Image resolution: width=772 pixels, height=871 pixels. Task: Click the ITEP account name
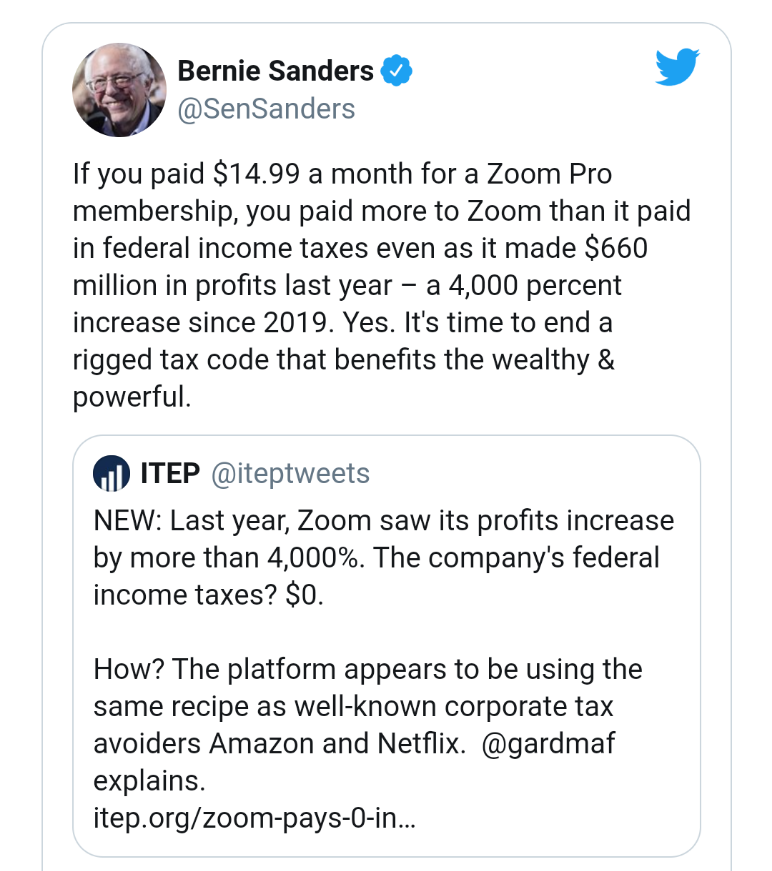click(x=170, y=473)
